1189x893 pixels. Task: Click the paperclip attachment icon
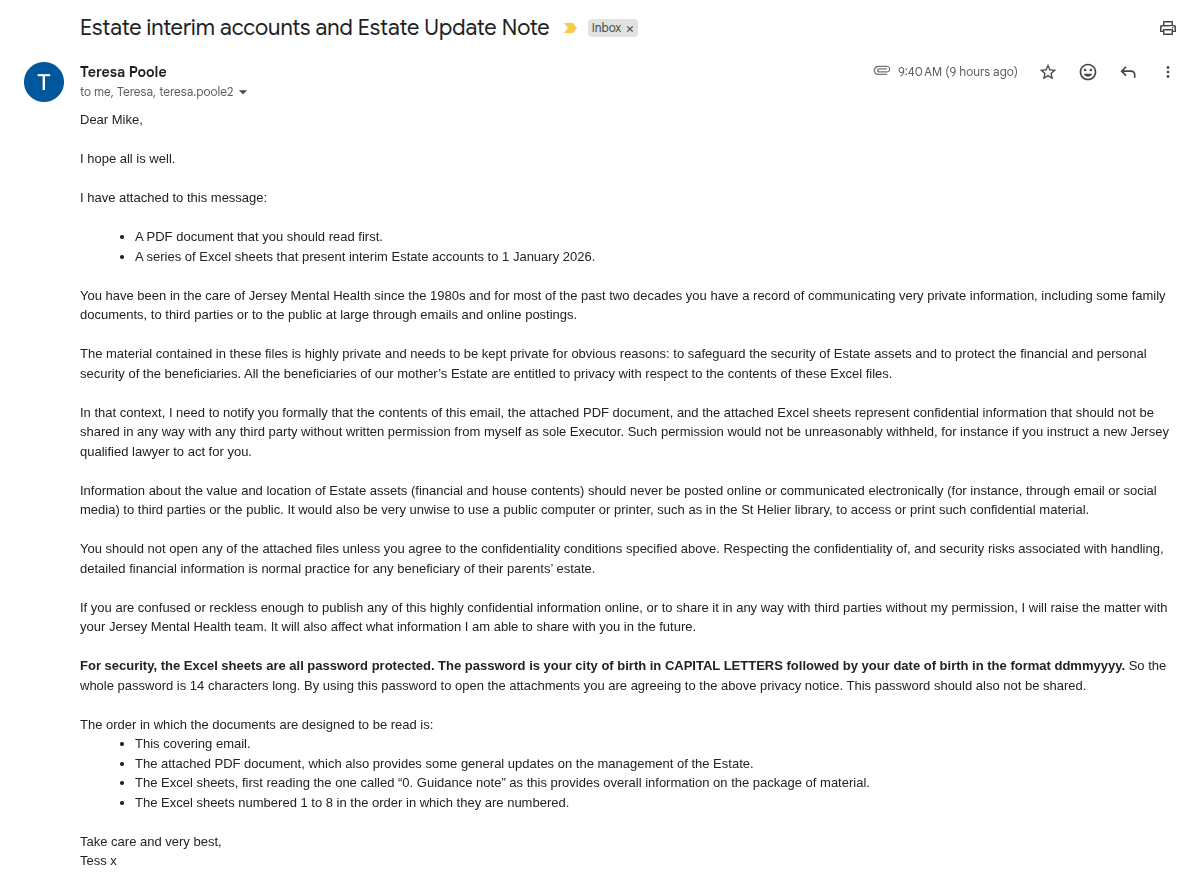[881, 71]
